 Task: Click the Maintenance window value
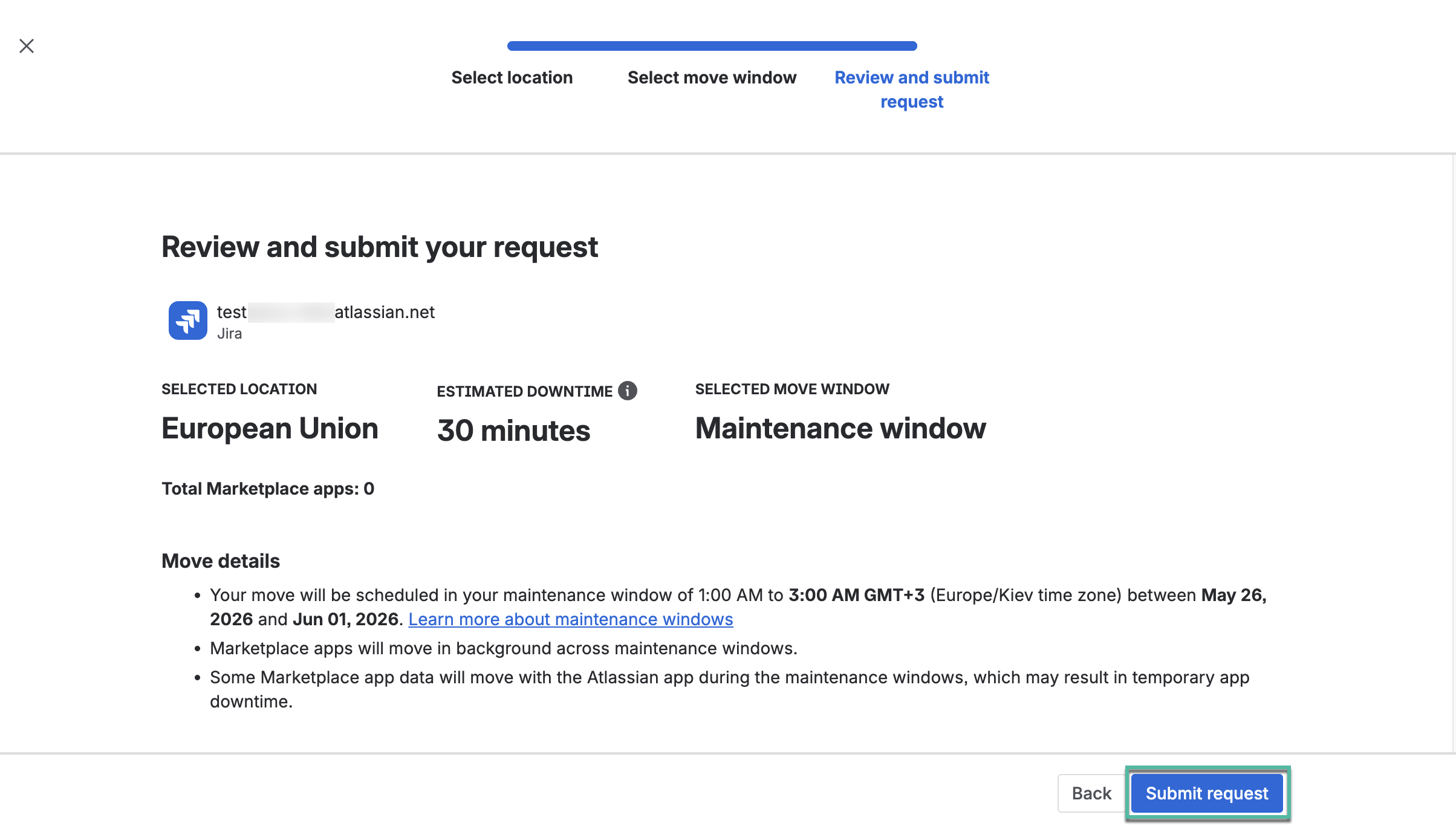(840, 428)
